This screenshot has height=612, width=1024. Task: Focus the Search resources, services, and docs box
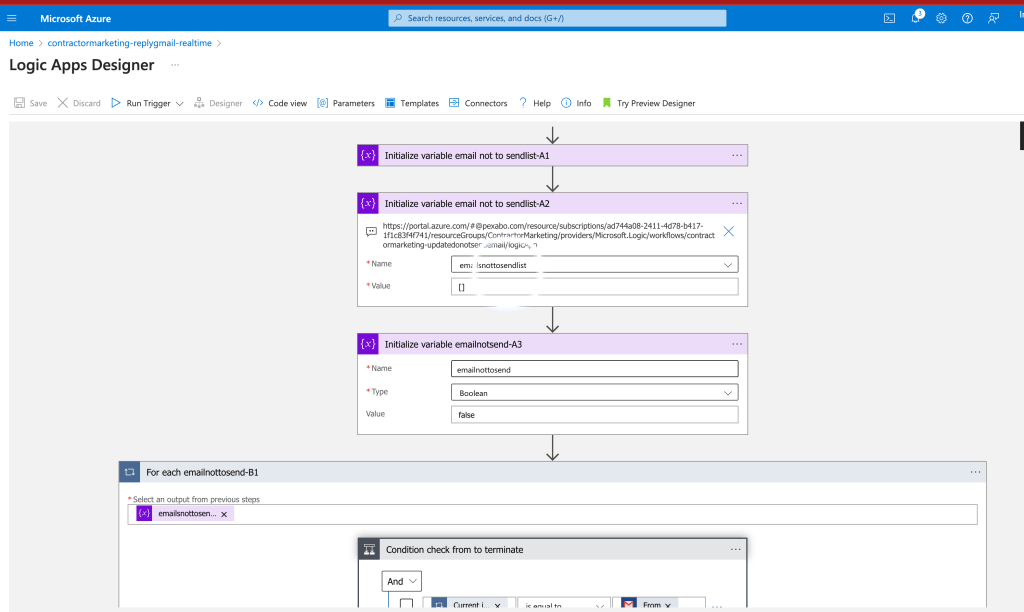[x=557, y=18]
